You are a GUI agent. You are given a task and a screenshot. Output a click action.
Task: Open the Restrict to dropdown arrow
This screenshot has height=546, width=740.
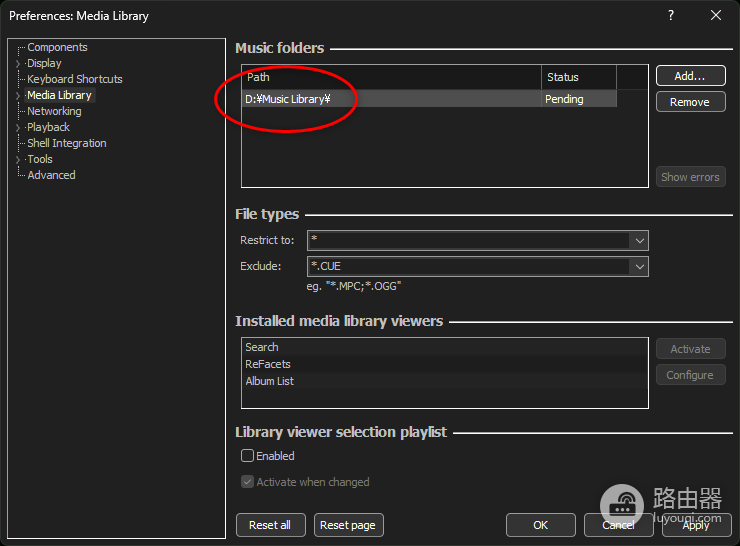tap(639, 241)
